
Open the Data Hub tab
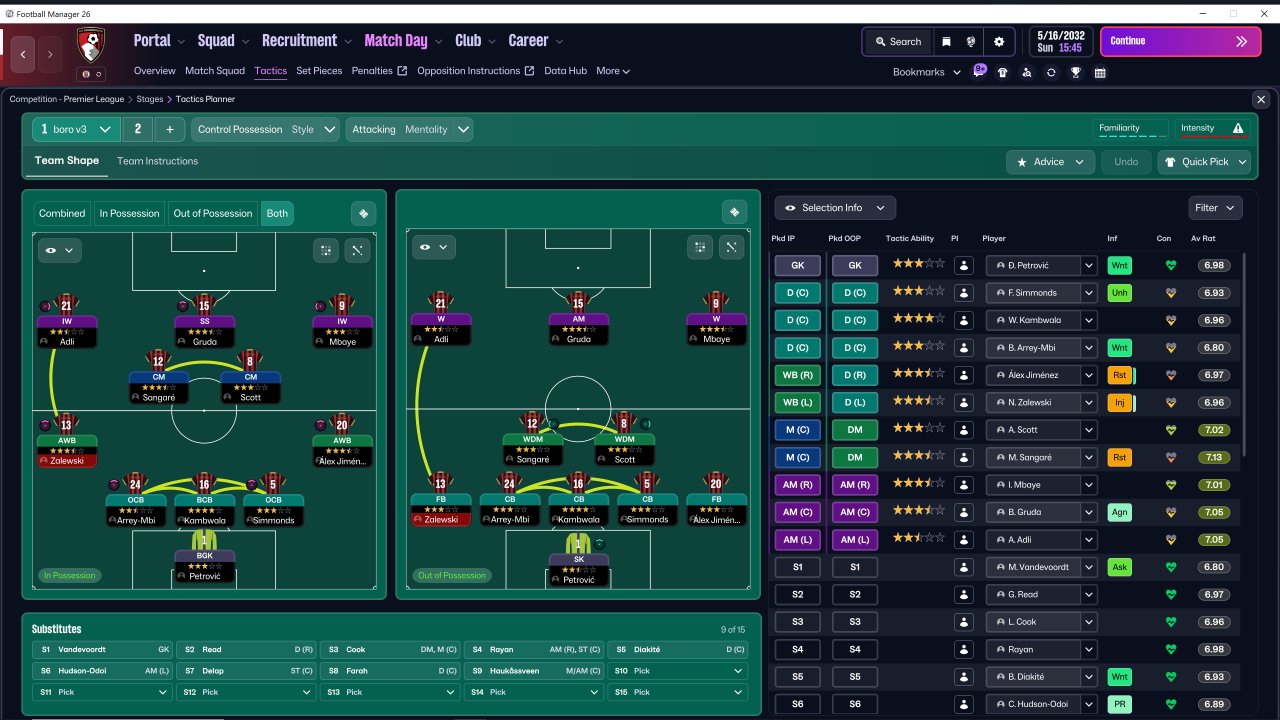[566, 71]
